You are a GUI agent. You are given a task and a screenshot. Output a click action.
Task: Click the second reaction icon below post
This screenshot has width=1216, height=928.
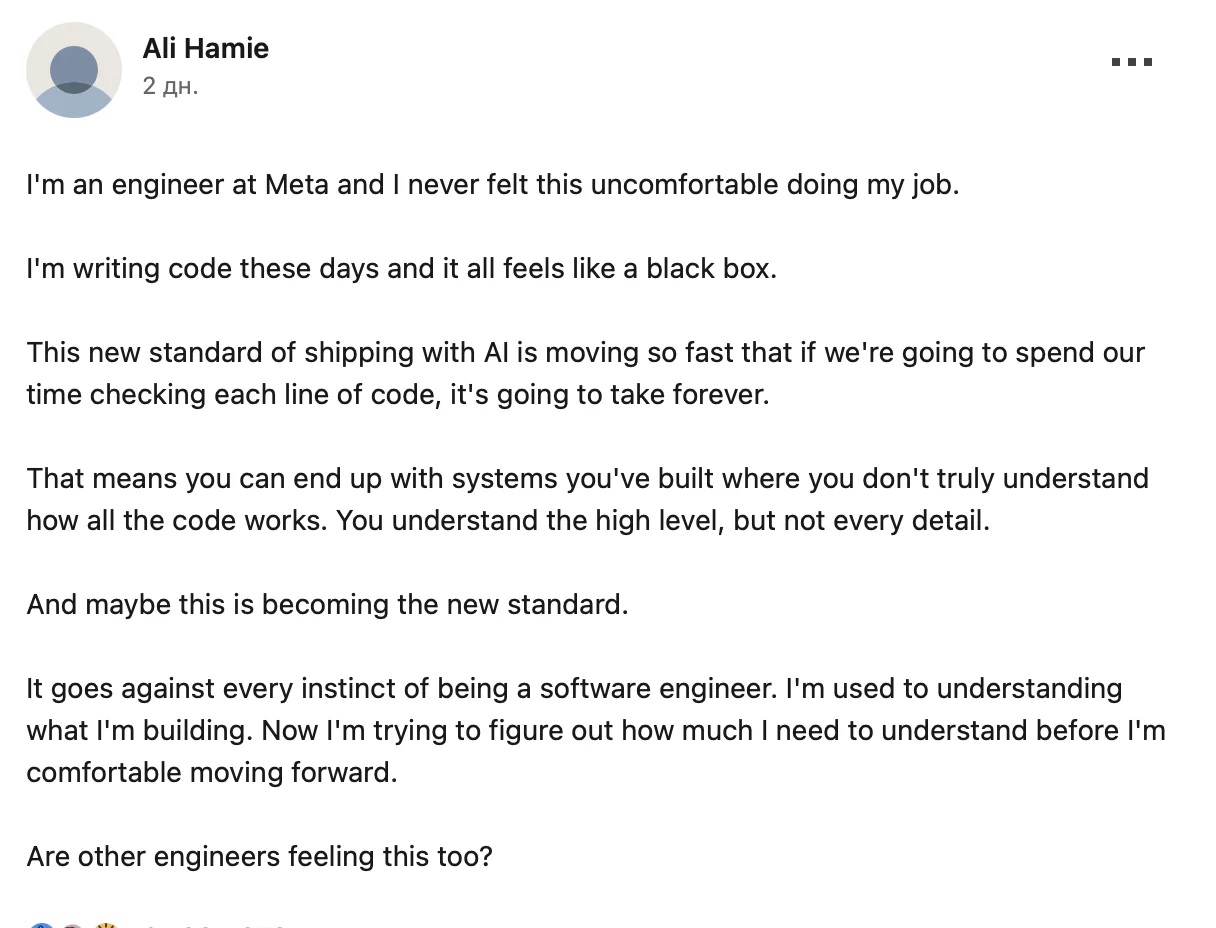(x=72, y=925)
